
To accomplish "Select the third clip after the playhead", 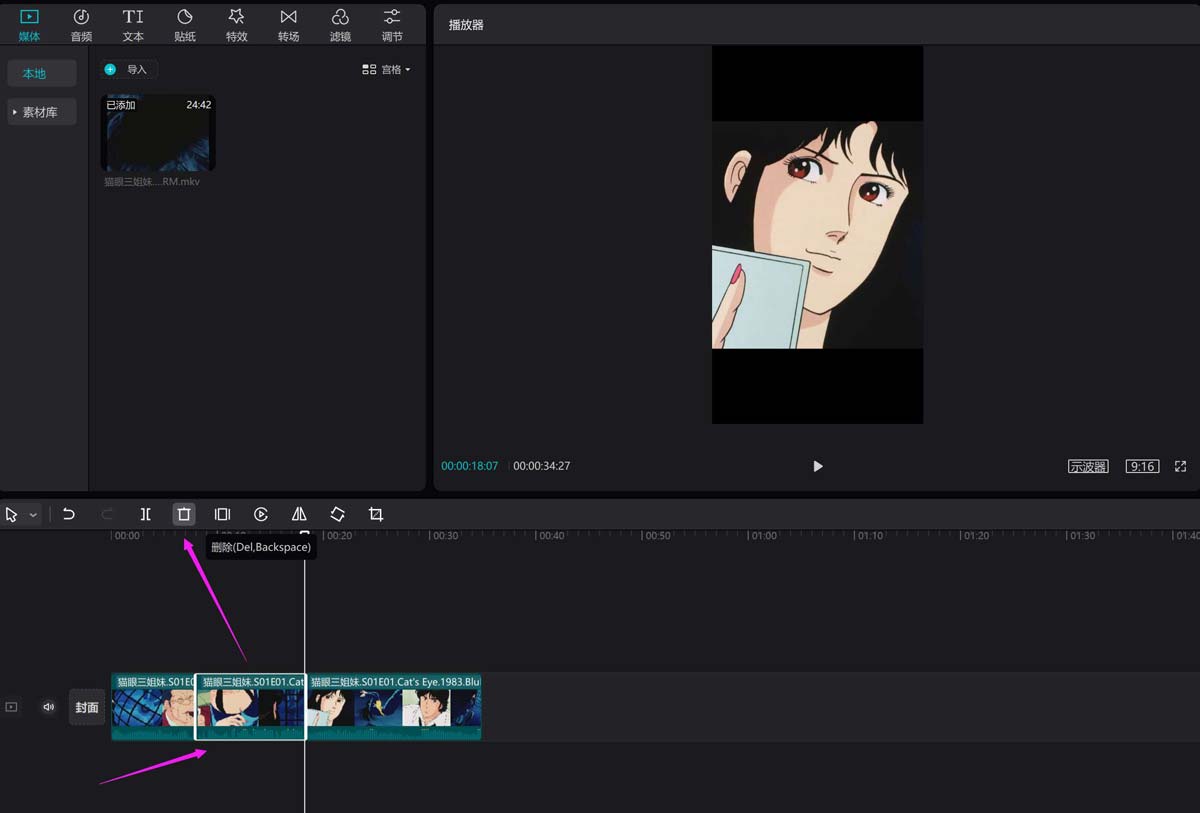I will (x=394, y=707).
